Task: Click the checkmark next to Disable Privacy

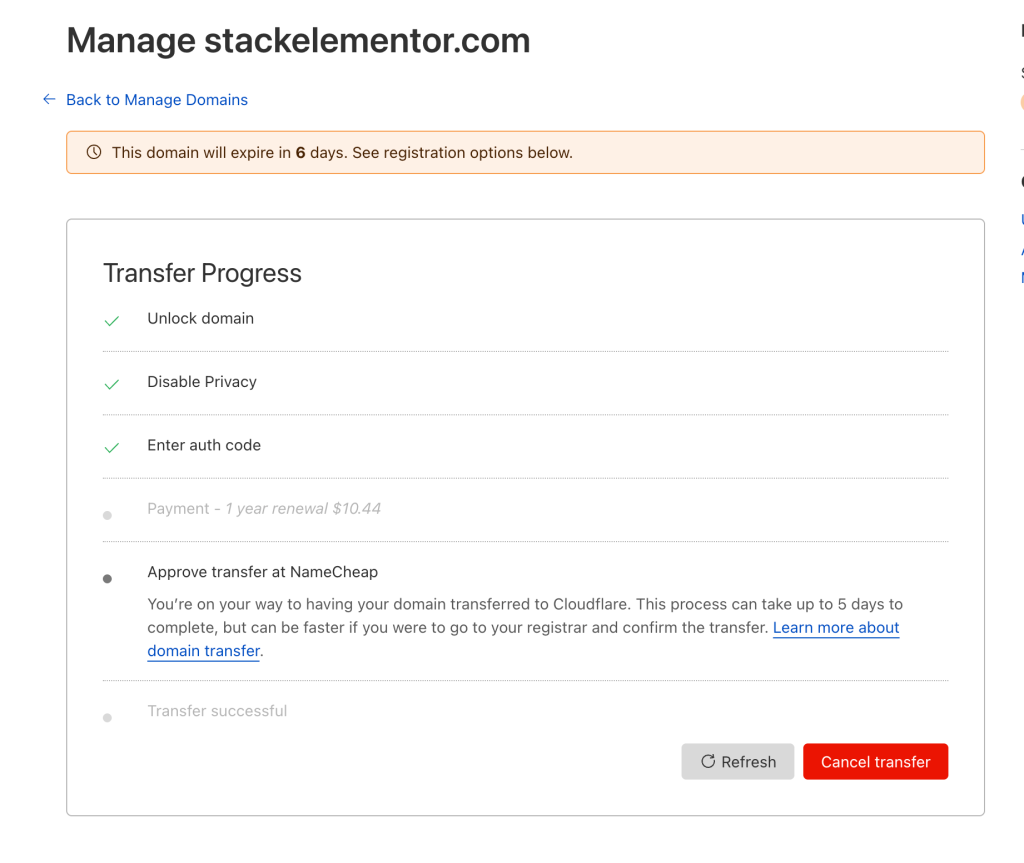Action: click(112, 384)
